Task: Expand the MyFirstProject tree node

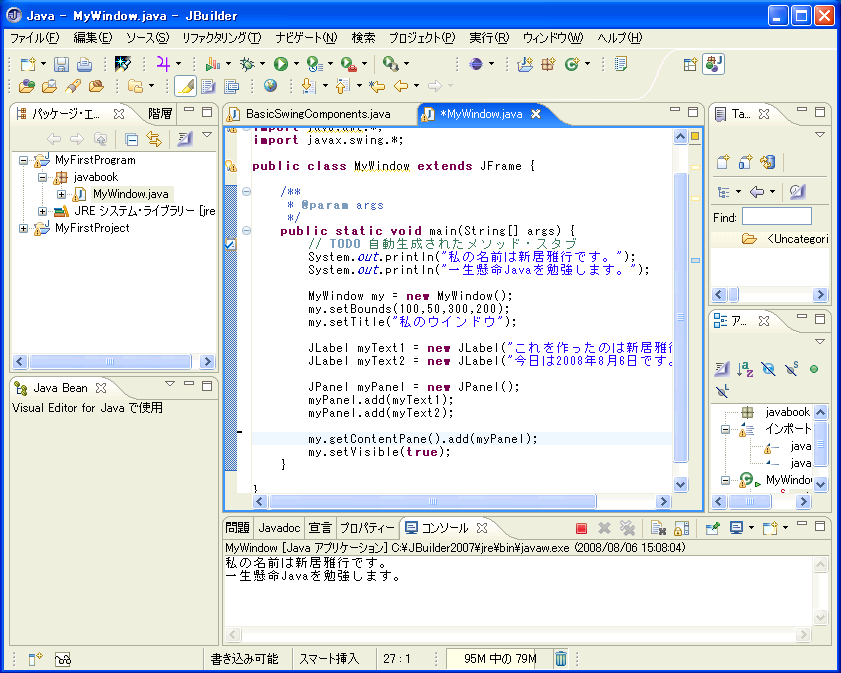Action: [x=24, y=228]
